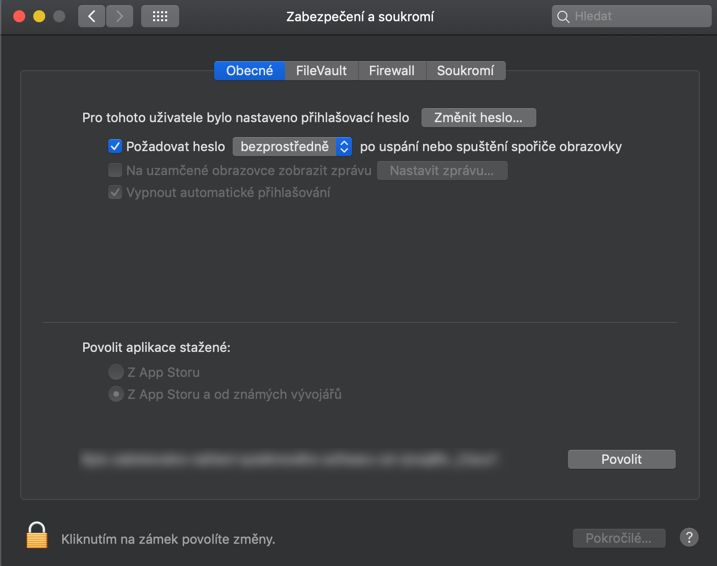Screen dimensions: 717x566
Task: Show all preferences grid icon
Action: click(160, 16)
